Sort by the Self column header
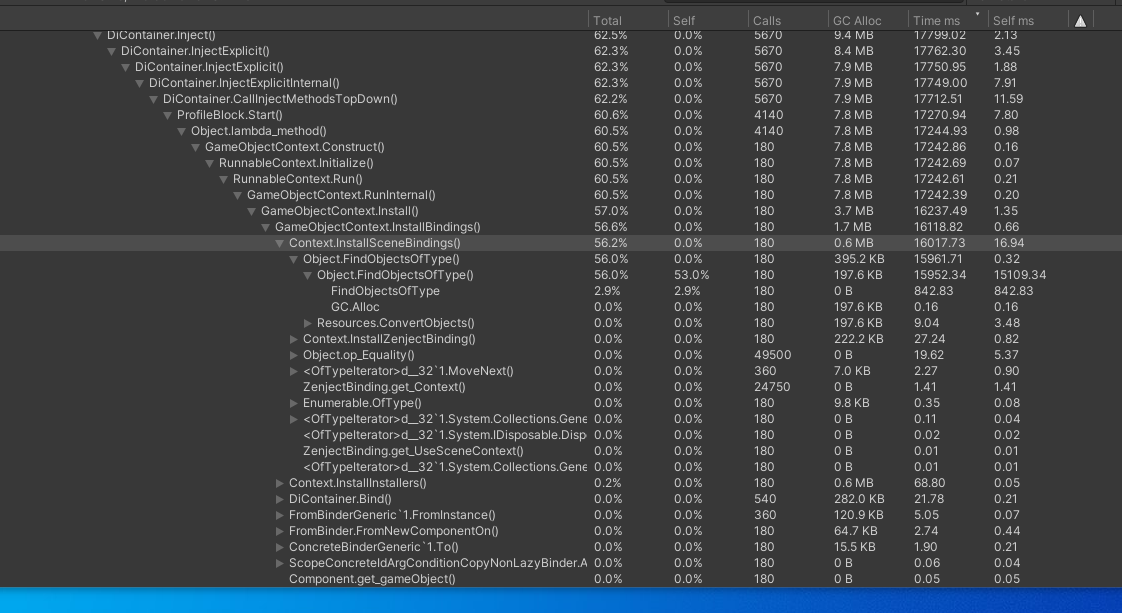Image resolution: width=1122 pixels, height=613 pixels. coord(684,21)
